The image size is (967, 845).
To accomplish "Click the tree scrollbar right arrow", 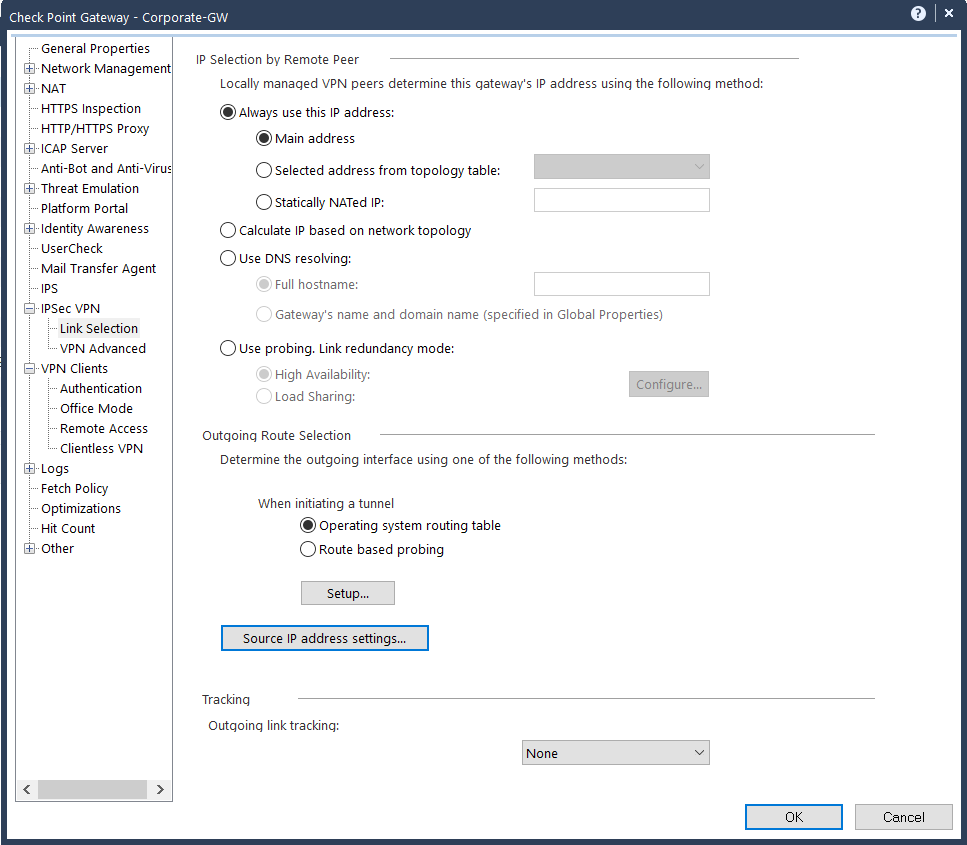I will [160, 789].
